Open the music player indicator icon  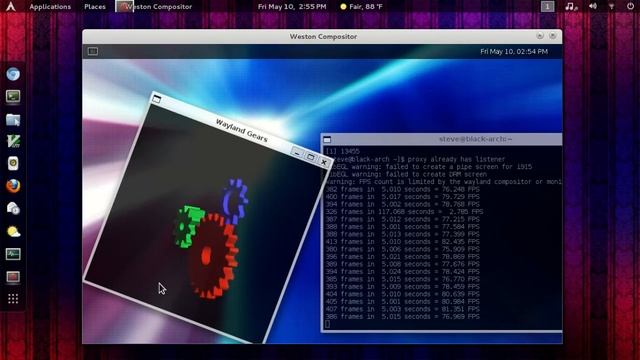tap(571, 7)
